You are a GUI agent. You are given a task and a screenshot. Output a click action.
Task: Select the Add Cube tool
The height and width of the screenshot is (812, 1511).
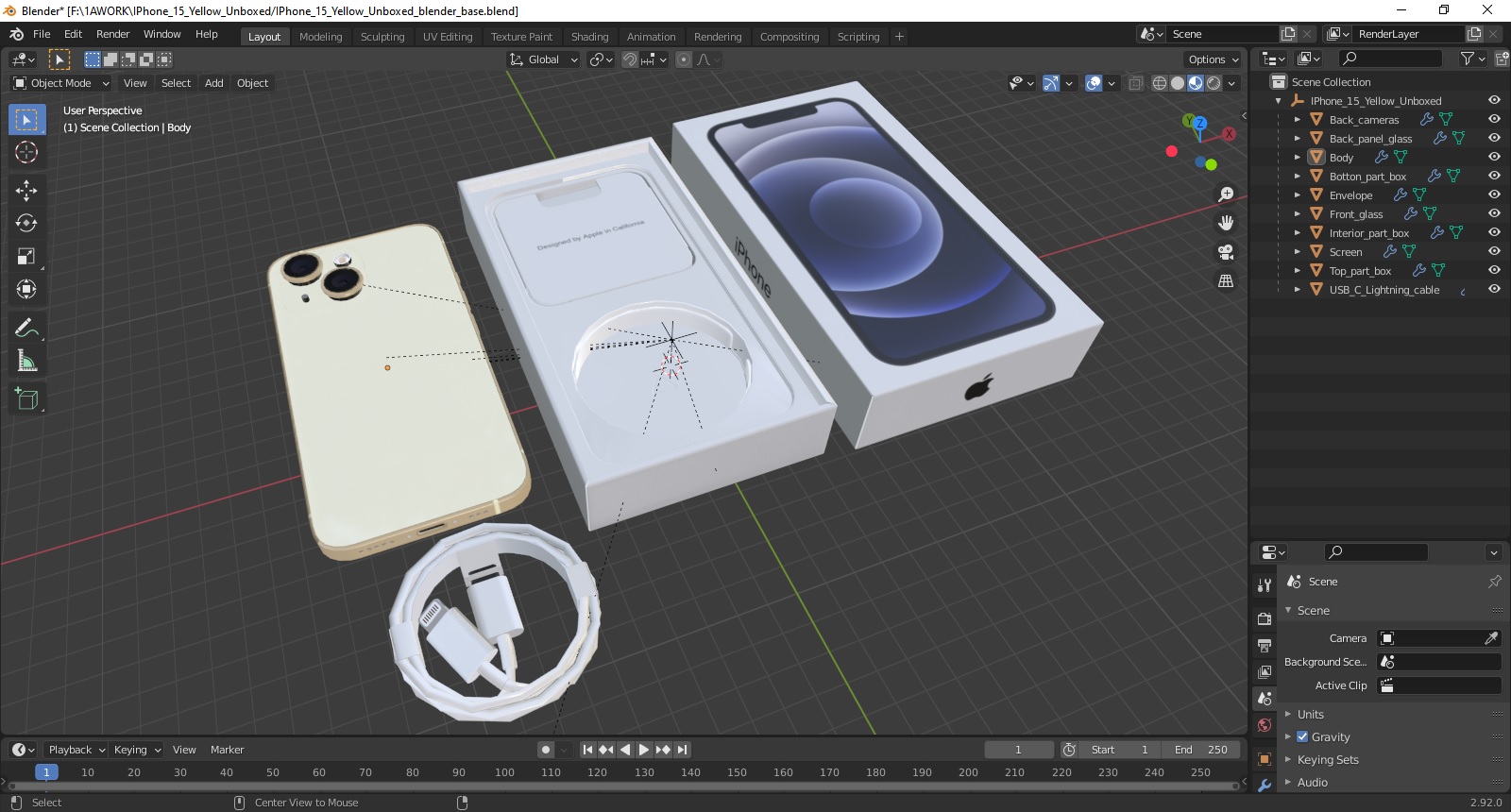[26, 399]
